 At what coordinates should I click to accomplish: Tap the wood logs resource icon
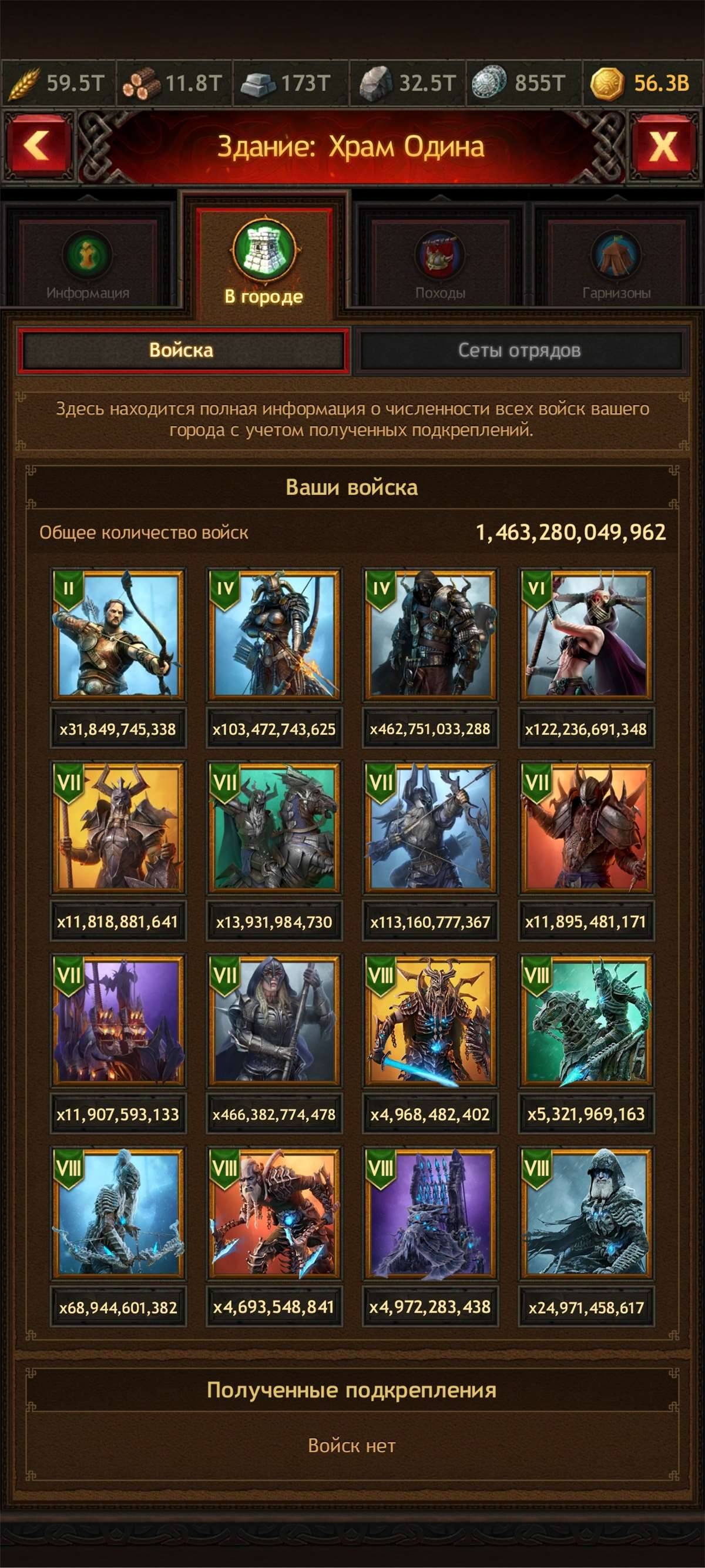coord(140,84)
